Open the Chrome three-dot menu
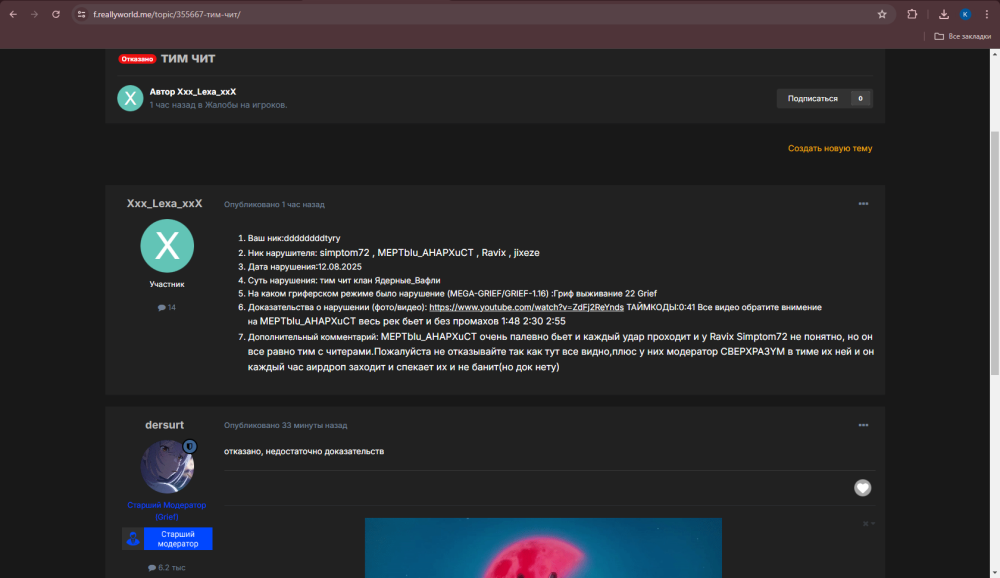1000x578 pixels. [x=987, y=14]
